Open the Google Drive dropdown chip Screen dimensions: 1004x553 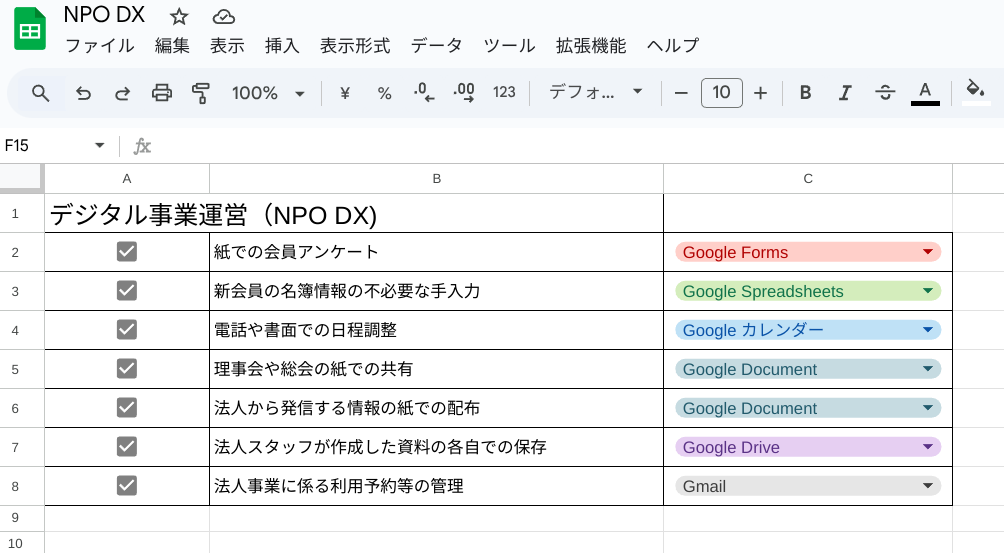point(808,447)
